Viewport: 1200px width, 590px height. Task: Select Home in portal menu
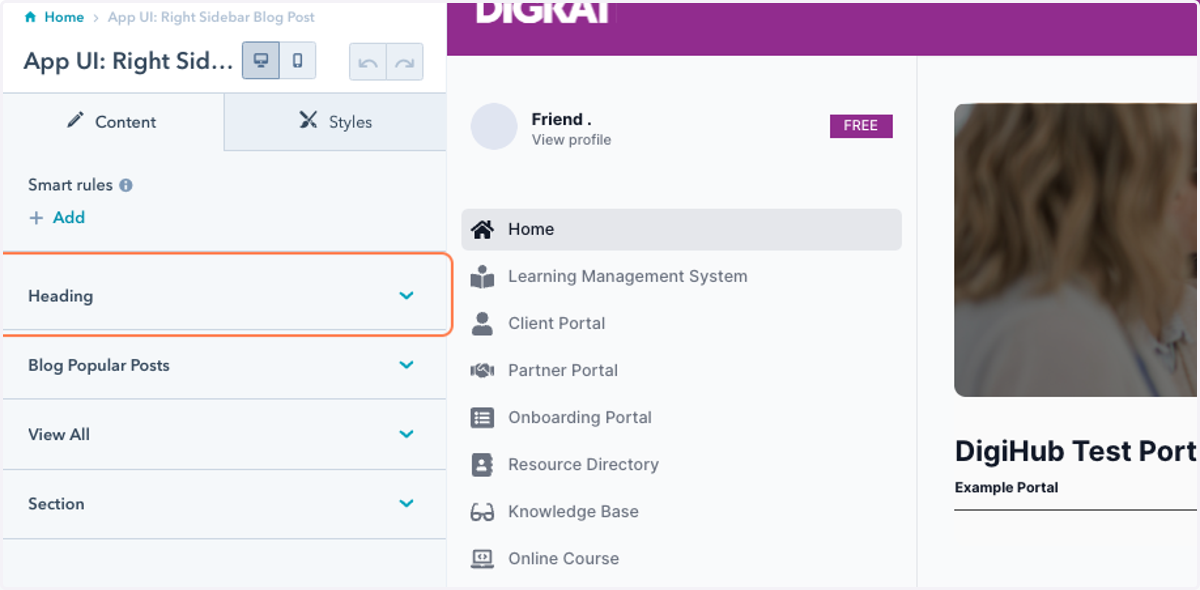pos(681,229)
